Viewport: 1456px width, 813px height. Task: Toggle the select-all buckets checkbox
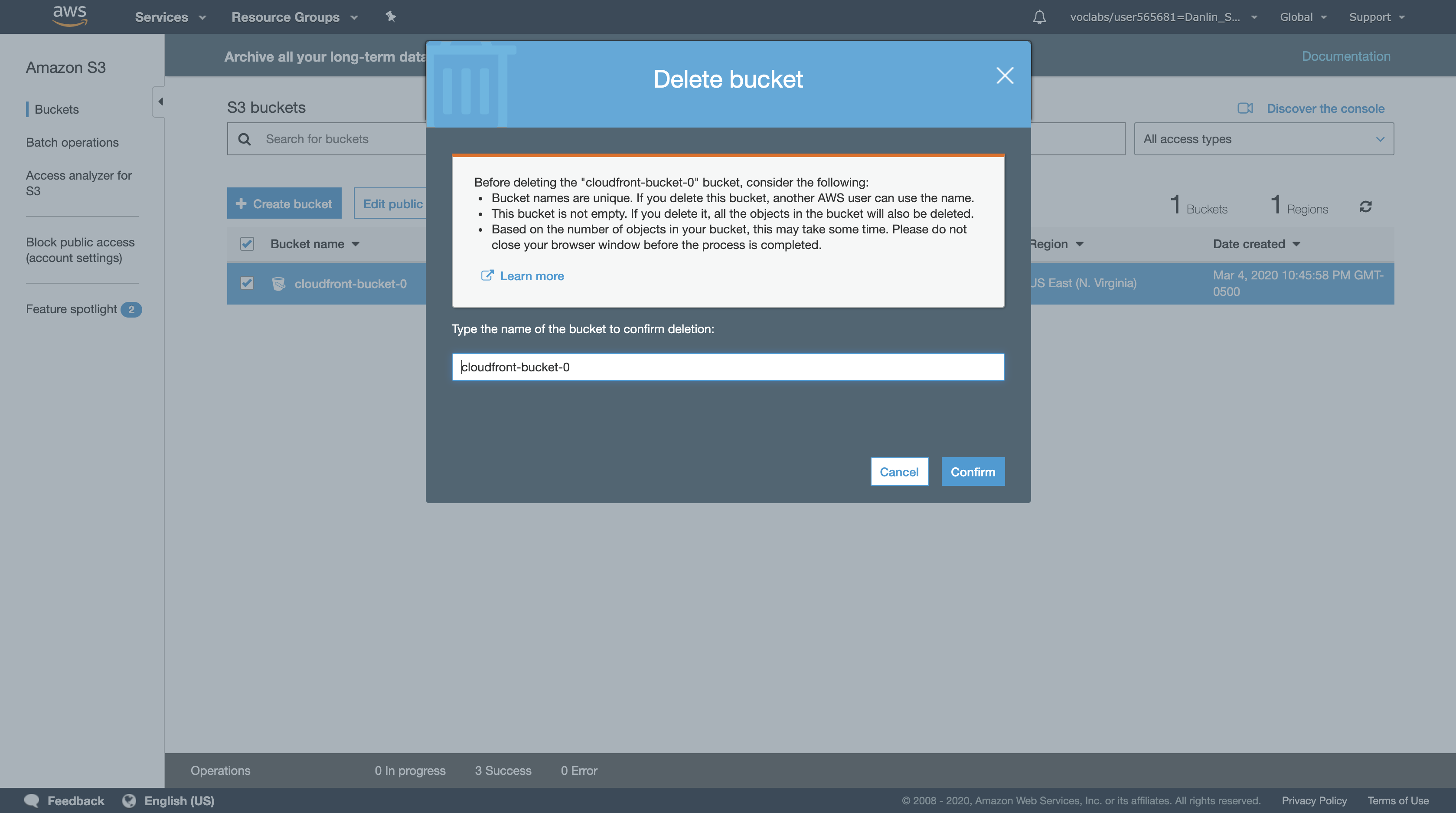point(247,244)
